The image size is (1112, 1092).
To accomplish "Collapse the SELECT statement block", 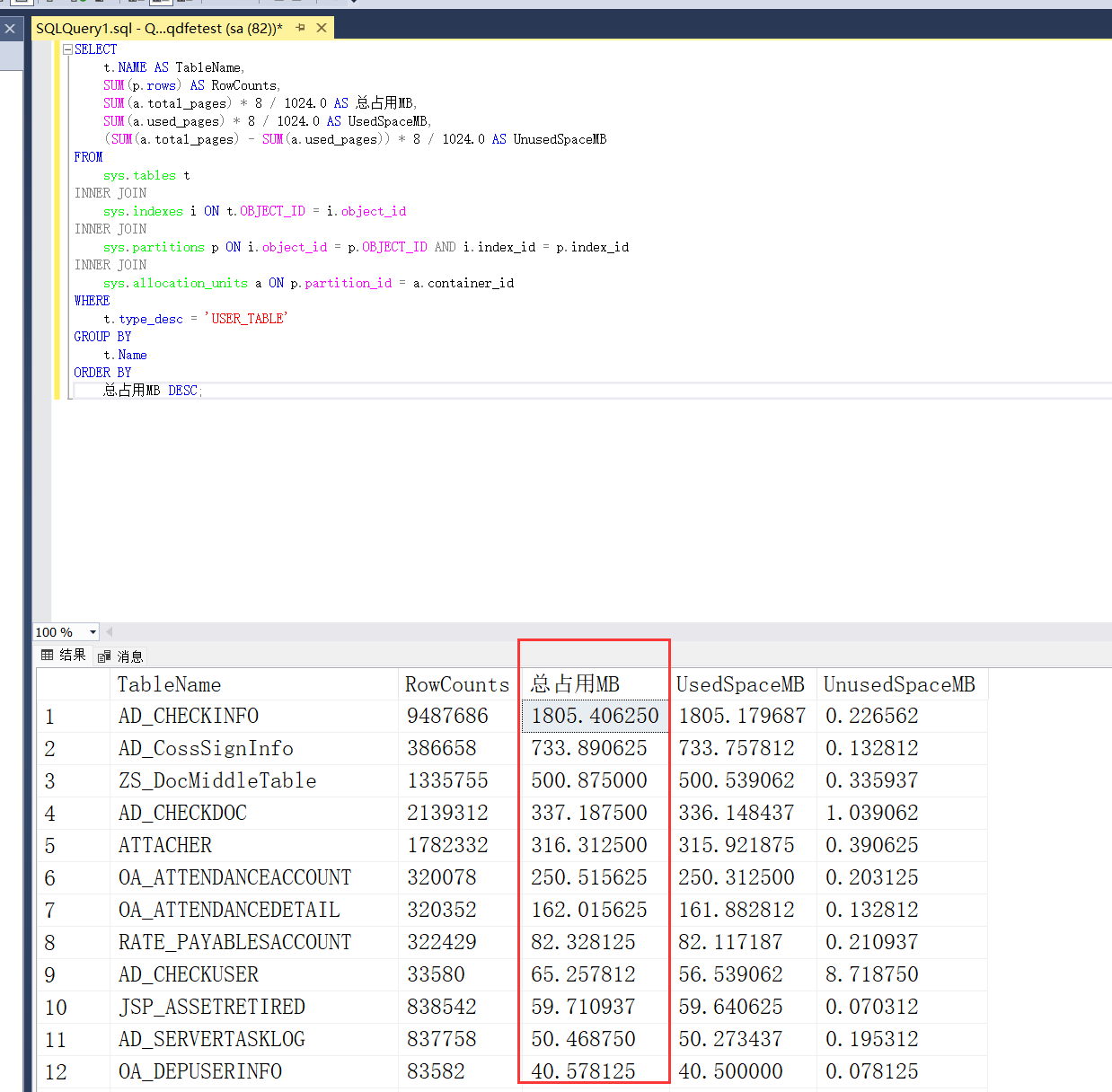I will coord(67,49).
